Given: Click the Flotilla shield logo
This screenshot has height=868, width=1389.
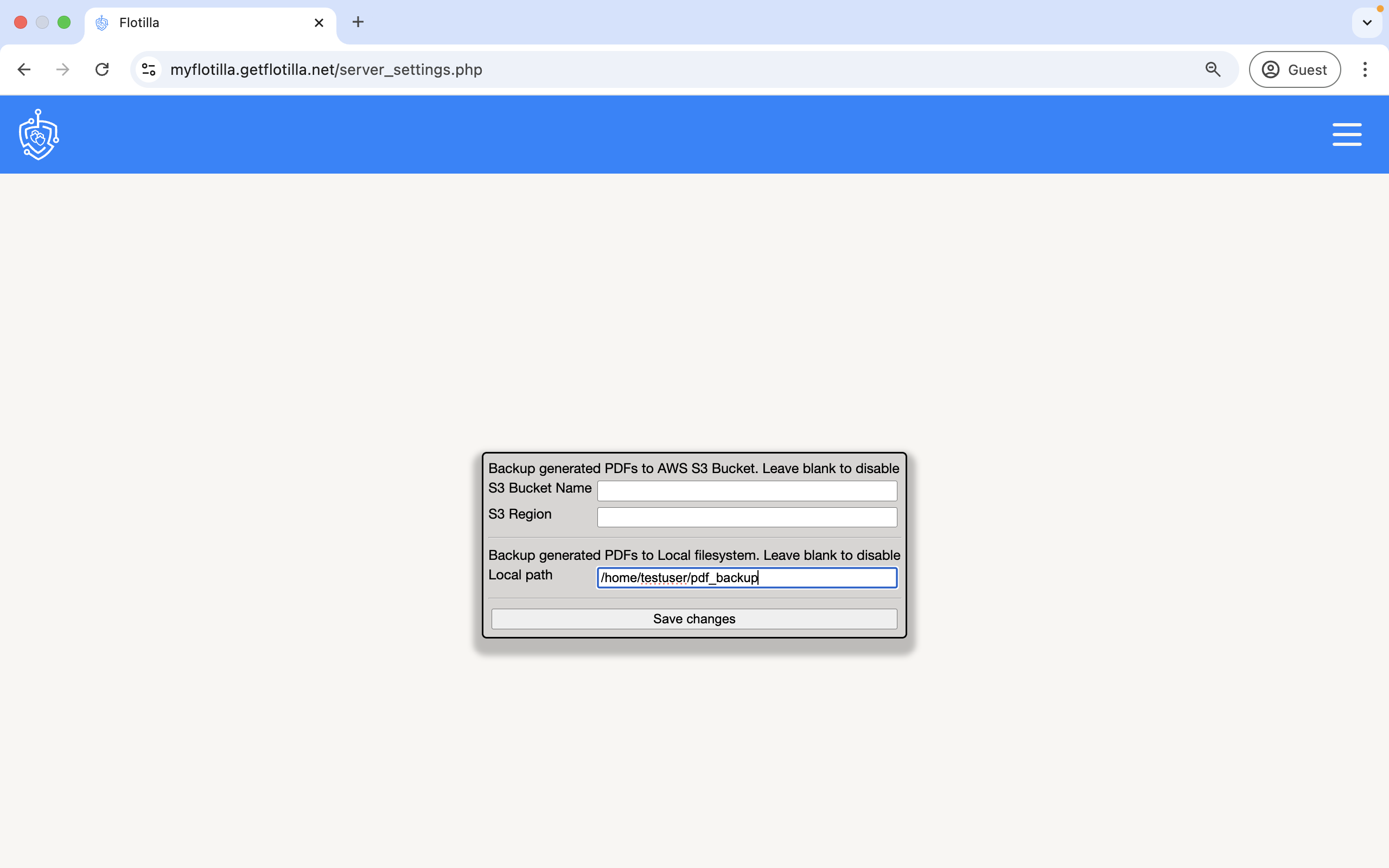Looking at the screenshot, I should click(x=39, y=135).
